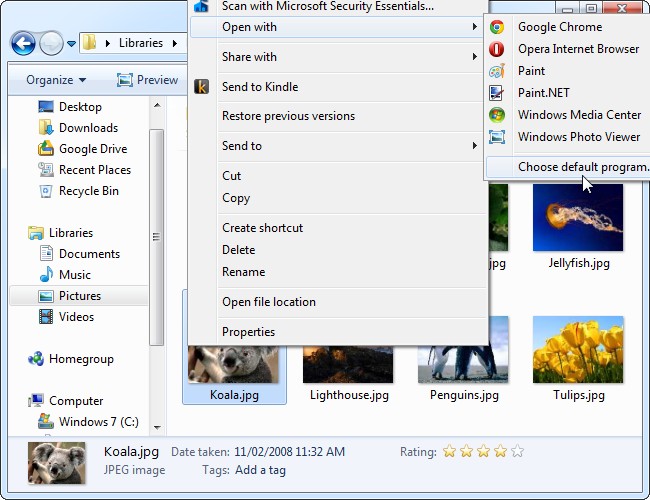Click the Videos library icon
The image size is (650, 500).
(x=46, y=317)
